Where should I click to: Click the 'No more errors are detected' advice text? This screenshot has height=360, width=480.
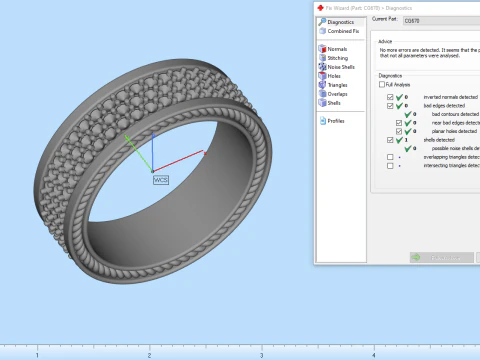[430, 53]
